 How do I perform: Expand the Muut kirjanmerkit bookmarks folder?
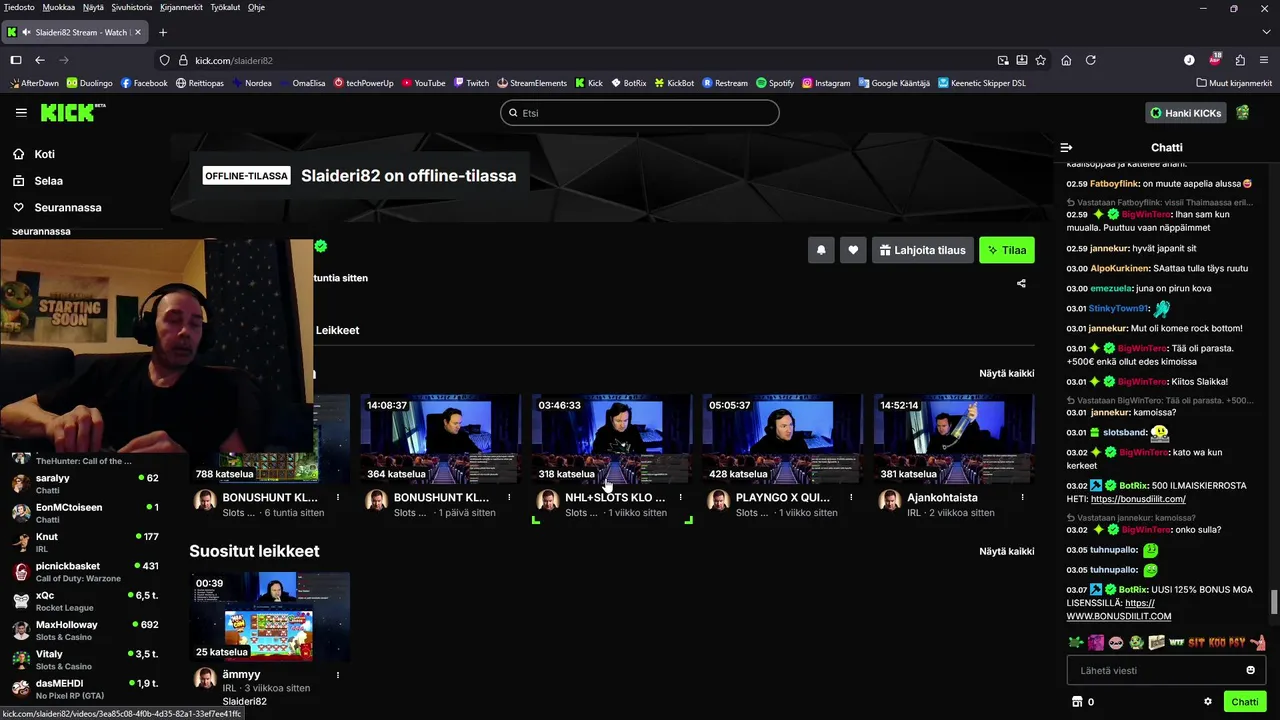1233,83
